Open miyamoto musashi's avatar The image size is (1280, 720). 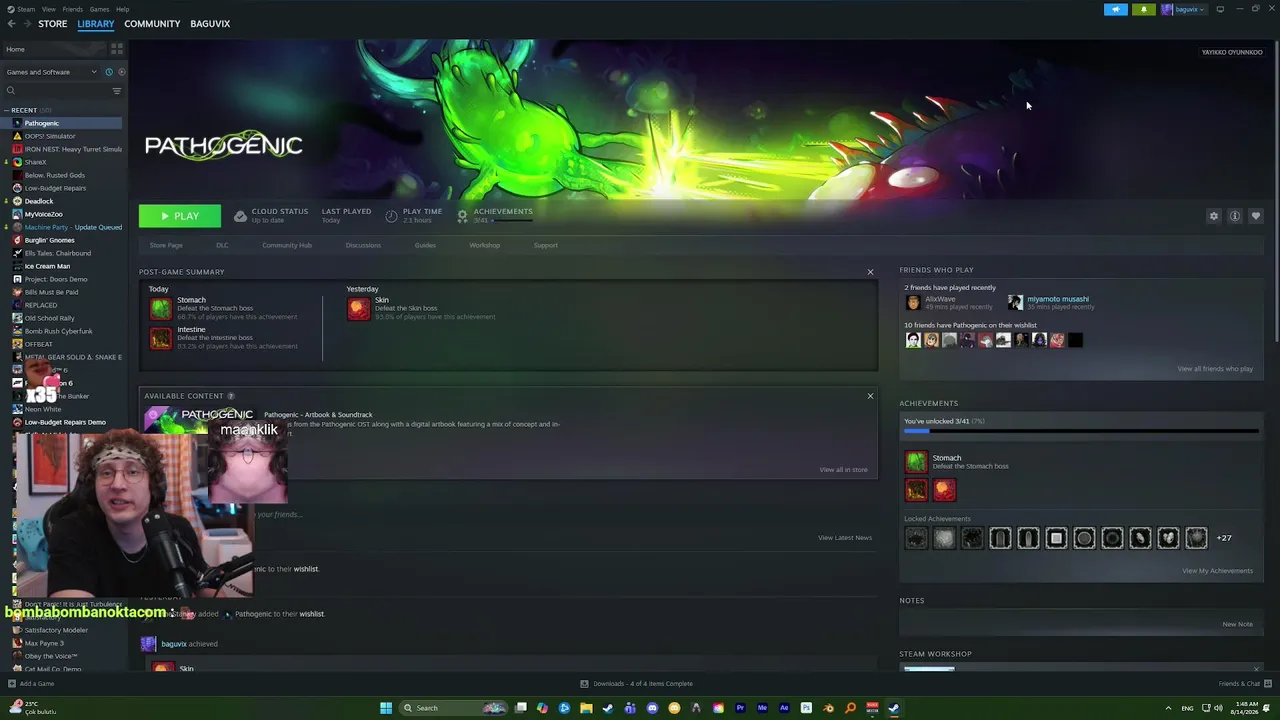click(1015, 303)
